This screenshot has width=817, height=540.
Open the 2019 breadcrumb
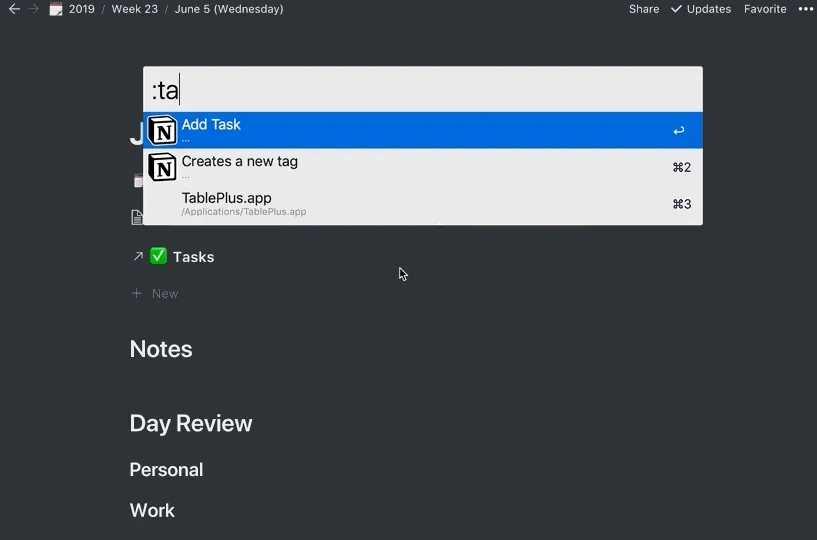click(x=82, y=9)
